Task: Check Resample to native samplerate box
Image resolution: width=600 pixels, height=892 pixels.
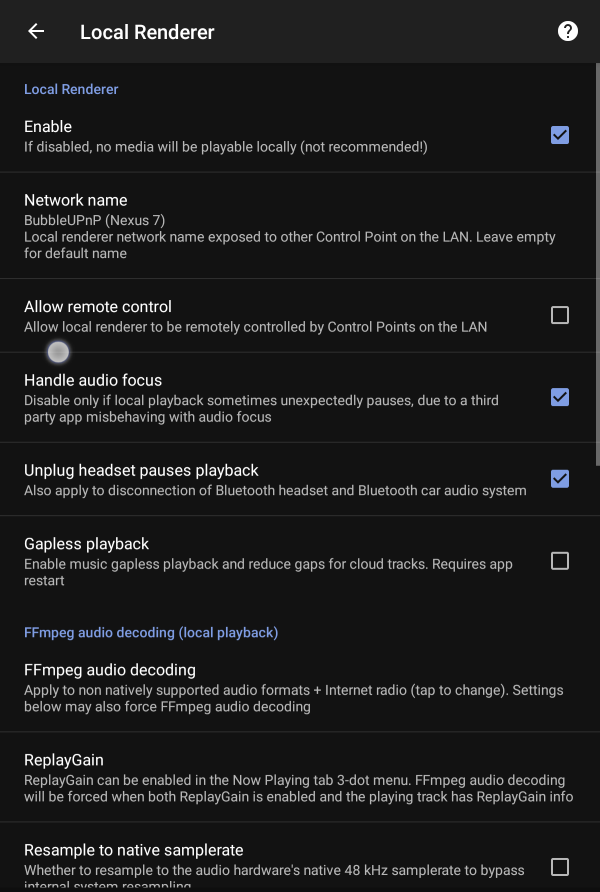Action: (x=560, y=866)
